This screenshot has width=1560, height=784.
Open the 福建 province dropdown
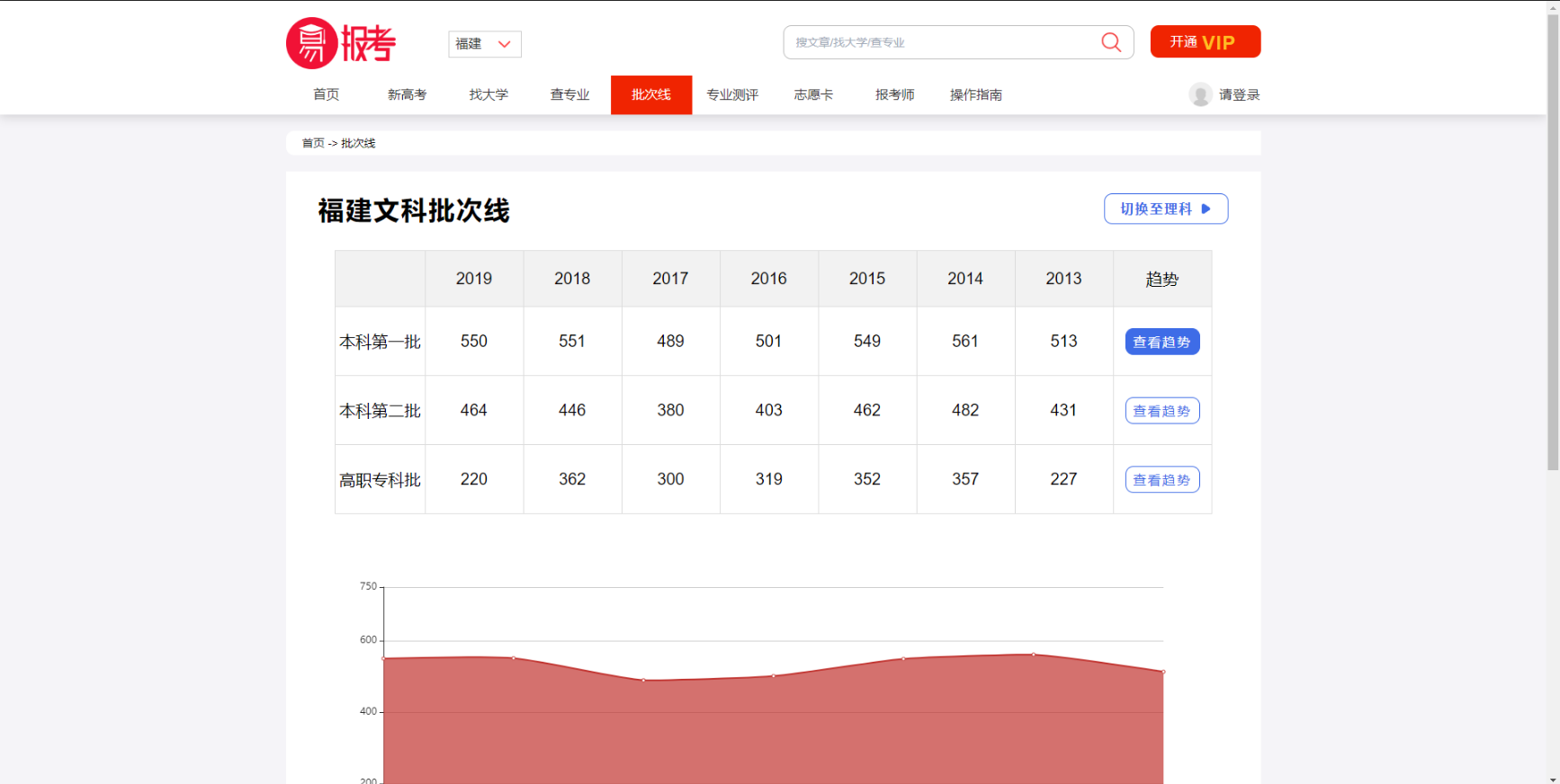pos(484,44)
